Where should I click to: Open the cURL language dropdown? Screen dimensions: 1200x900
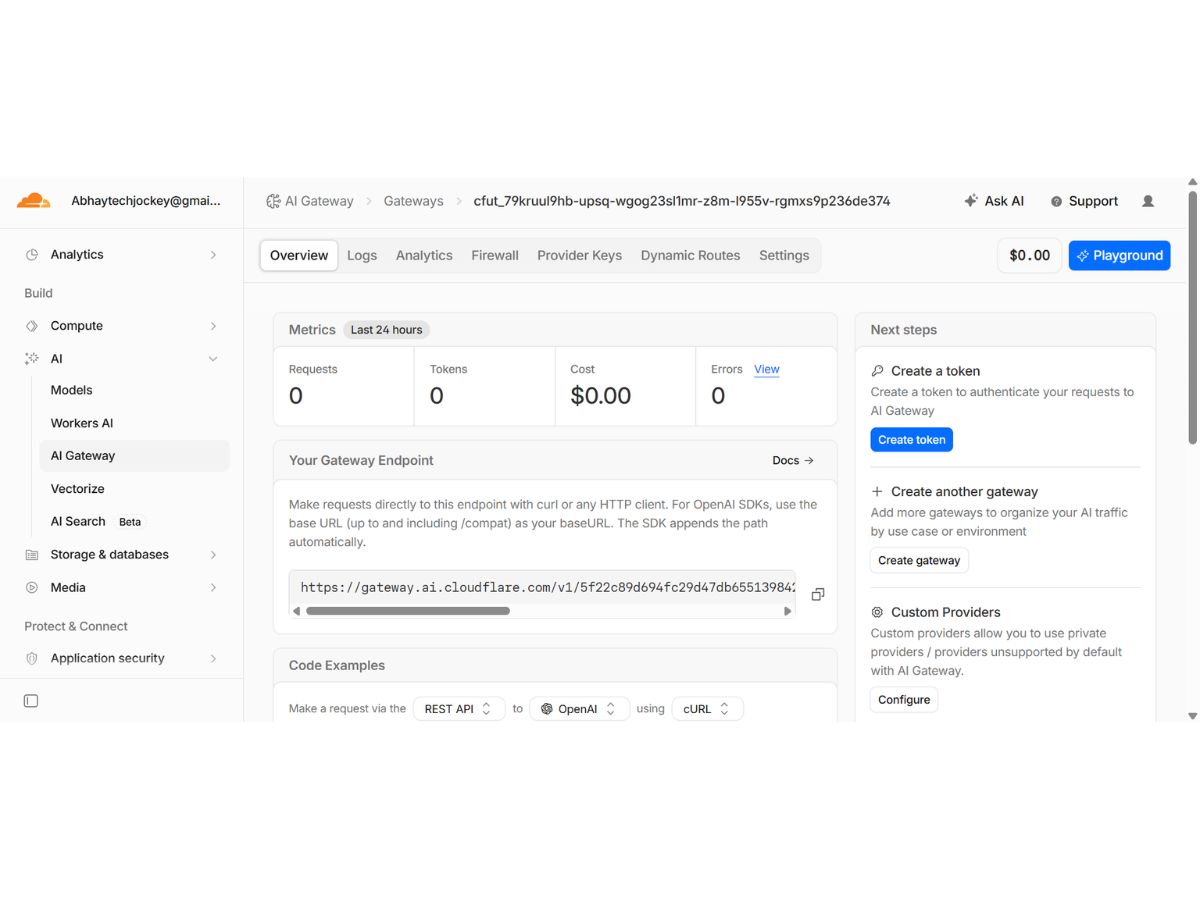(707, 709)
